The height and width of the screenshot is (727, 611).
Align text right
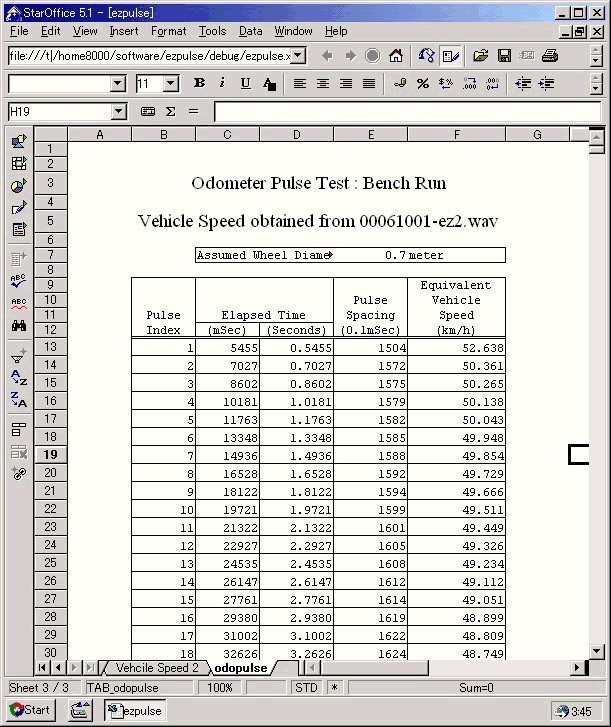point(346,83)
